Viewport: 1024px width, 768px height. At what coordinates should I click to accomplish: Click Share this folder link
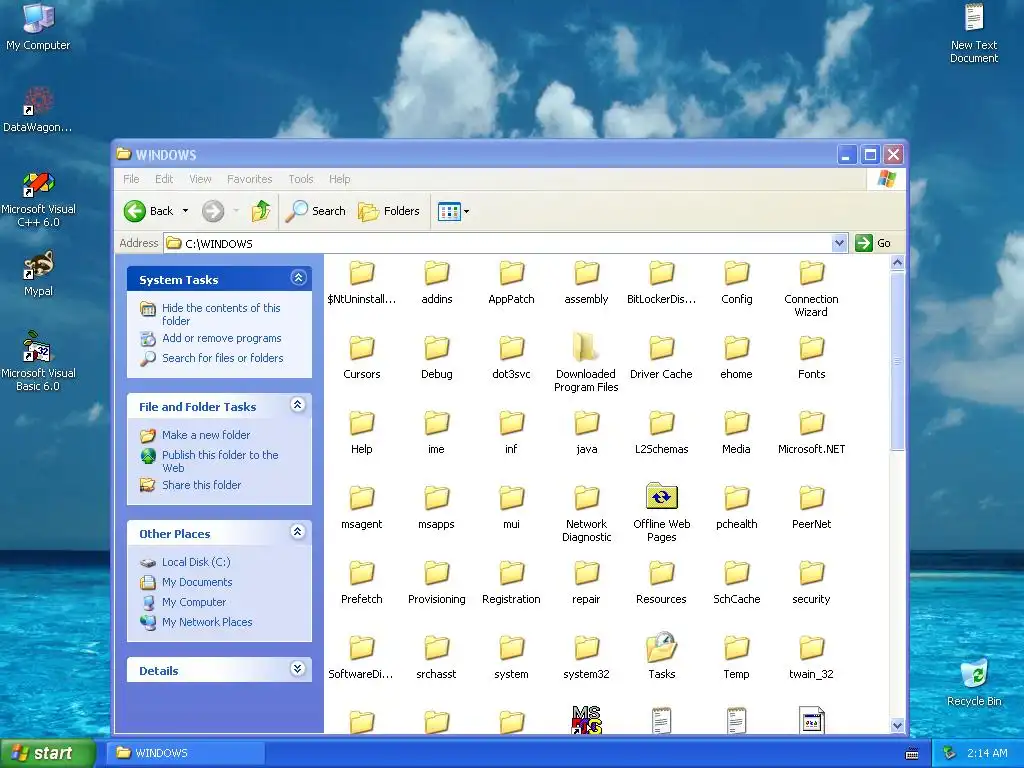[x=201, y=485]
